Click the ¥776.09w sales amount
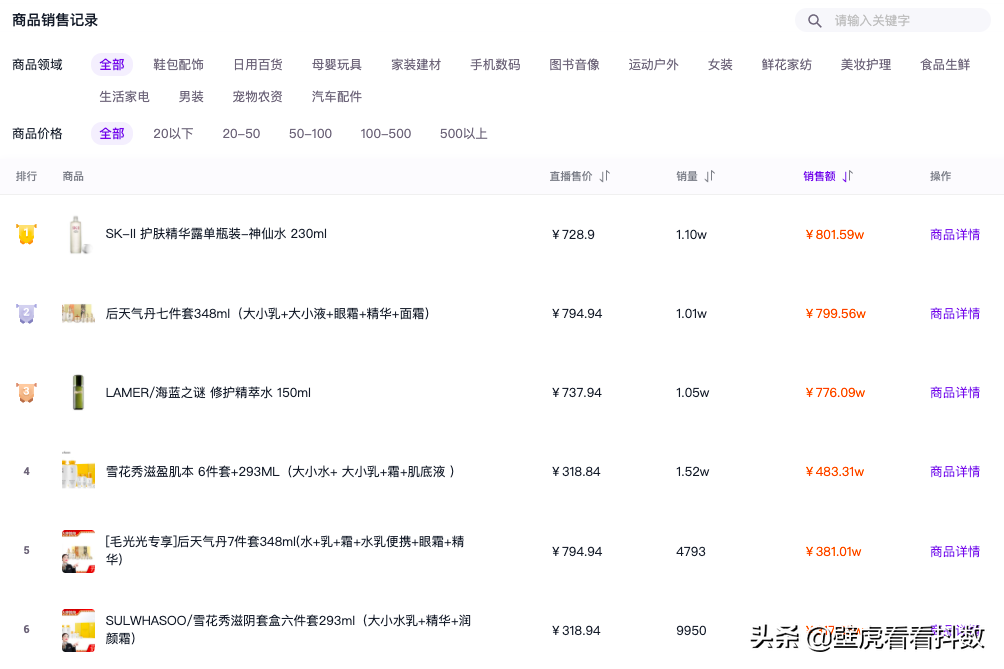Viewport: 1004px width, 669px height. pos(836,392)
